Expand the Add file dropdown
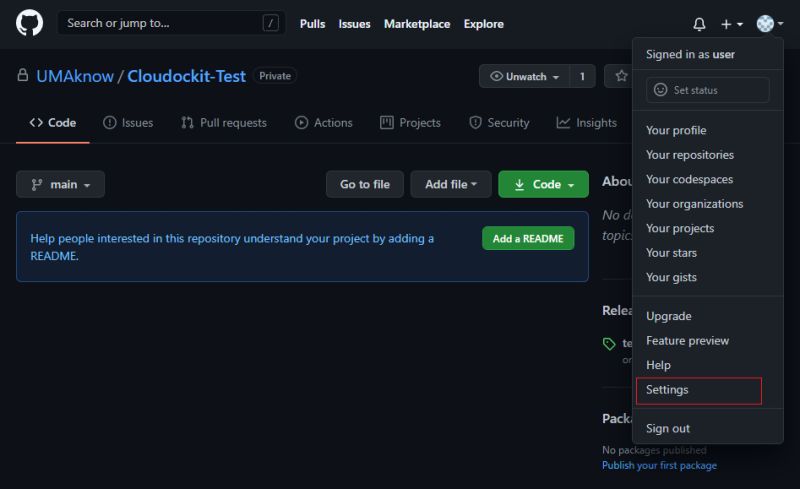The height and width of the screenshot is (489, 800). point(451,184)
